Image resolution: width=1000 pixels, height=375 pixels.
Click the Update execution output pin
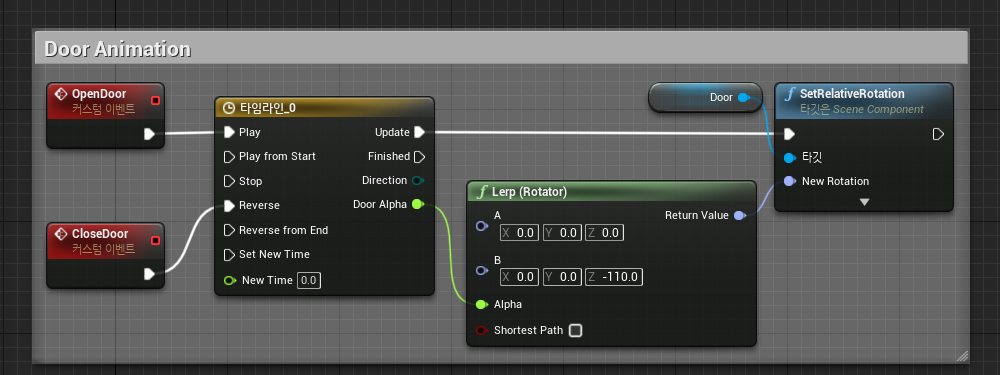tap(419, 132)
